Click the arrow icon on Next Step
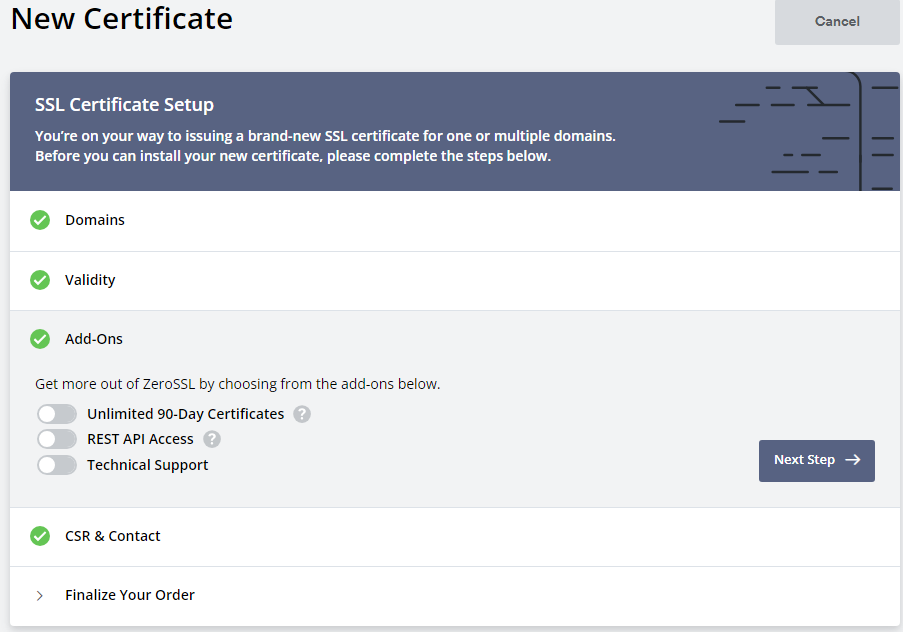 (x=853, y=460)
